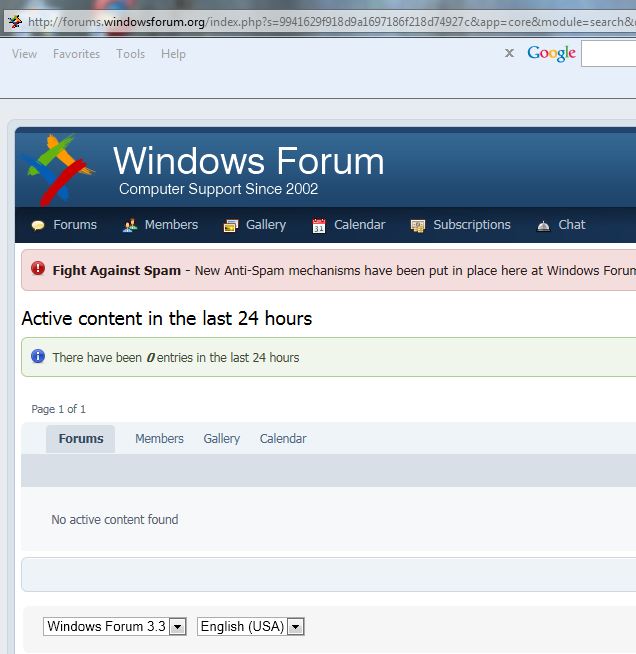
Task: Switch to the Gallery results tab
Action: pos(221,439)
